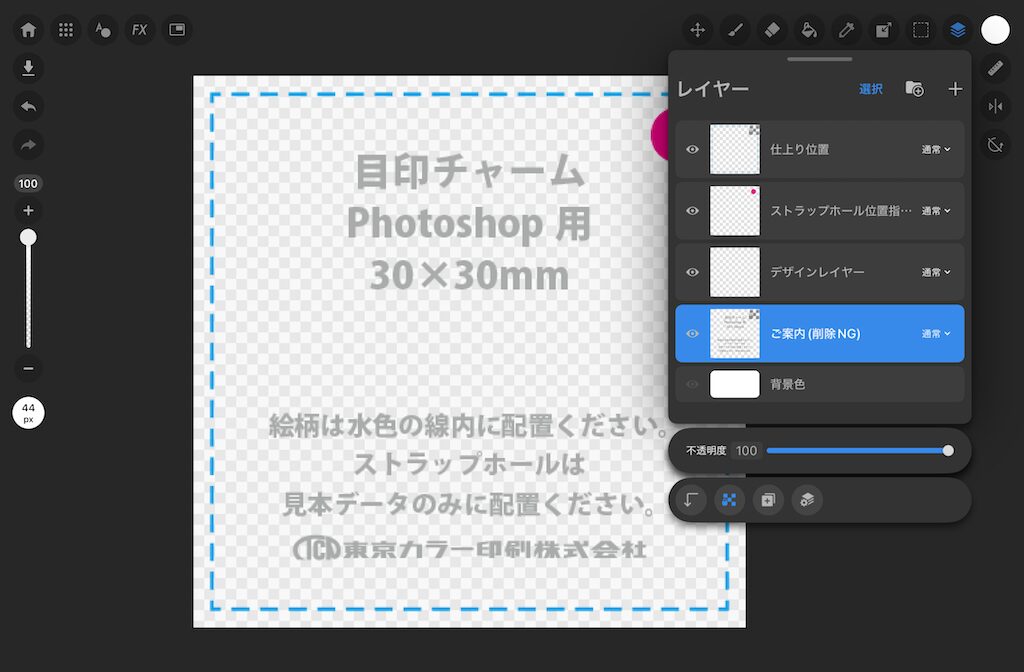Toggle the canvas display mode icon
This screenshot has width=1024, height=672.
(177, 30)
